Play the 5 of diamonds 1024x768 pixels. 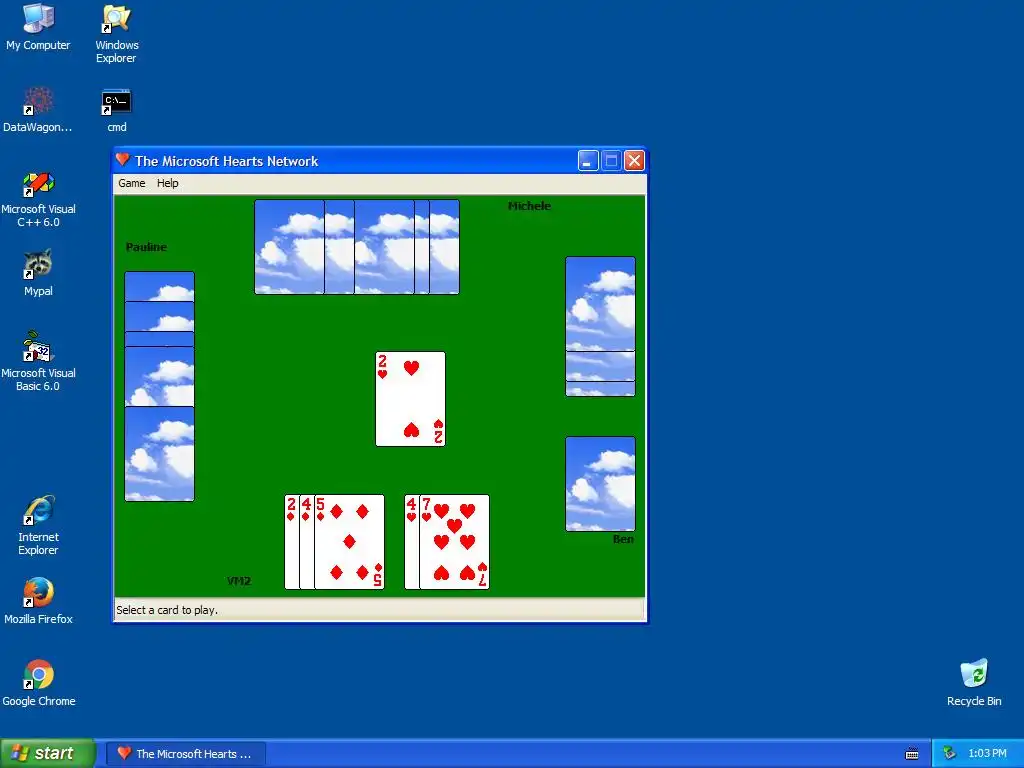tap(349, 542)
